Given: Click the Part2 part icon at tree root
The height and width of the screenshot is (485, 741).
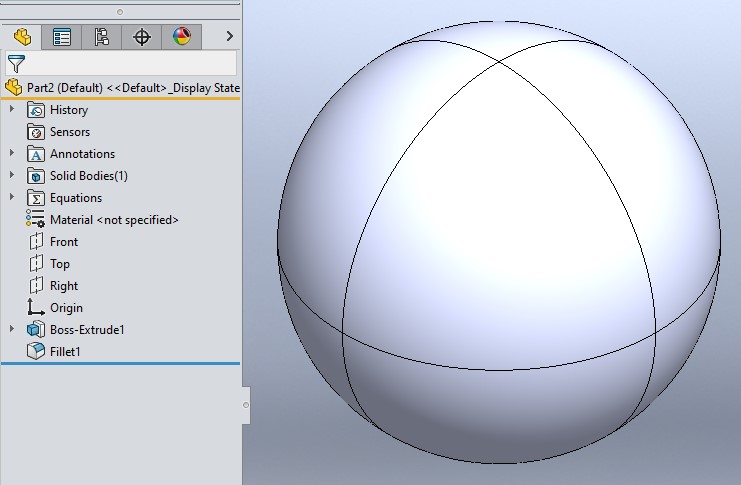Looking at the screenshot, I should 14,87.
